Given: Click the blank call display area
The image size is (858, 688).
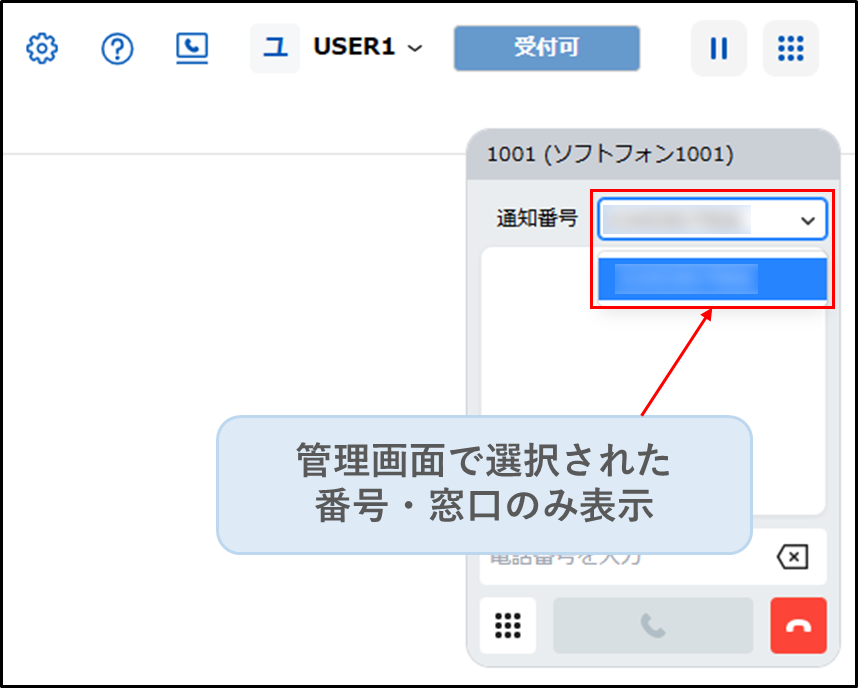Looking at the screenshot, I should (x=652, y=340).
